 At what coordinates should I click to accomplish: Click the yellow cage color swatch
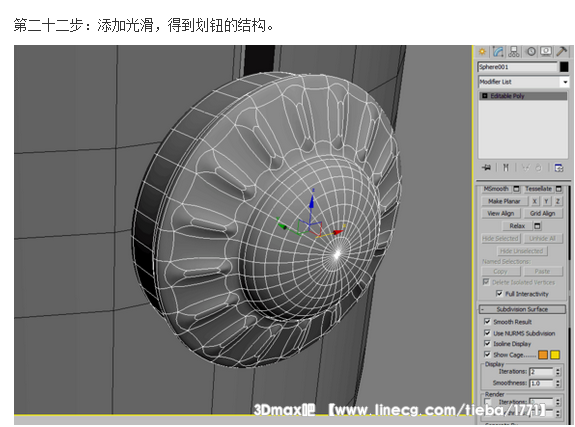pyautogui.click(x=555, y=355)
